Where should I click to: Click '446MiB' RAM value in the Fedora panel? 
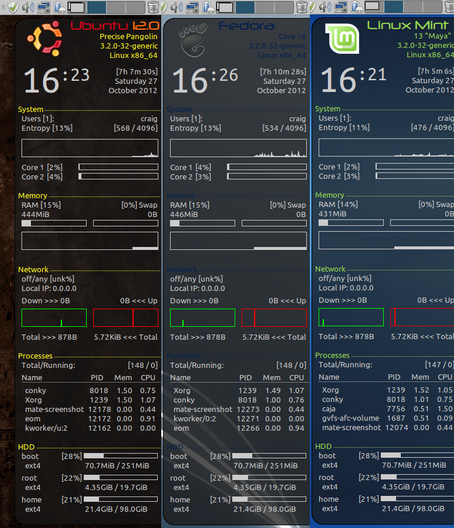tap(184, 214)
